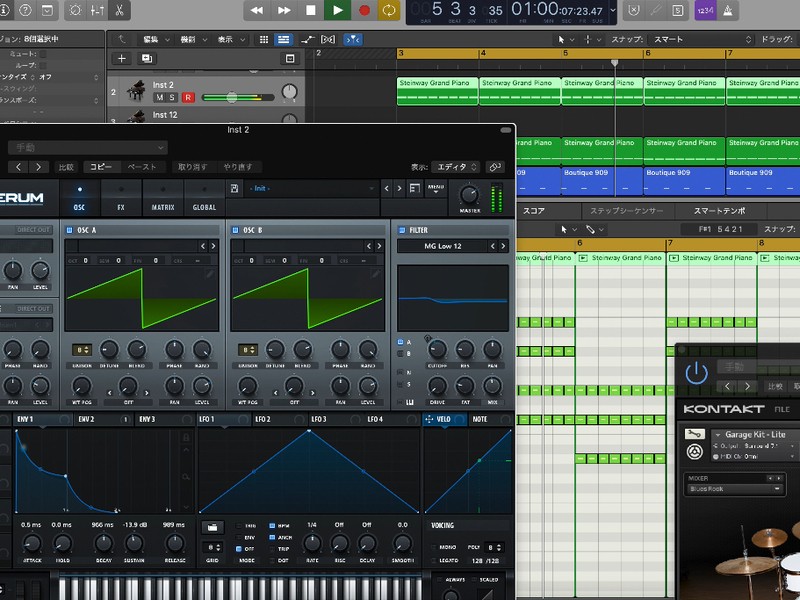Enable the OSC B oscillator
800x600 pixels.
[x=236, y=230]
